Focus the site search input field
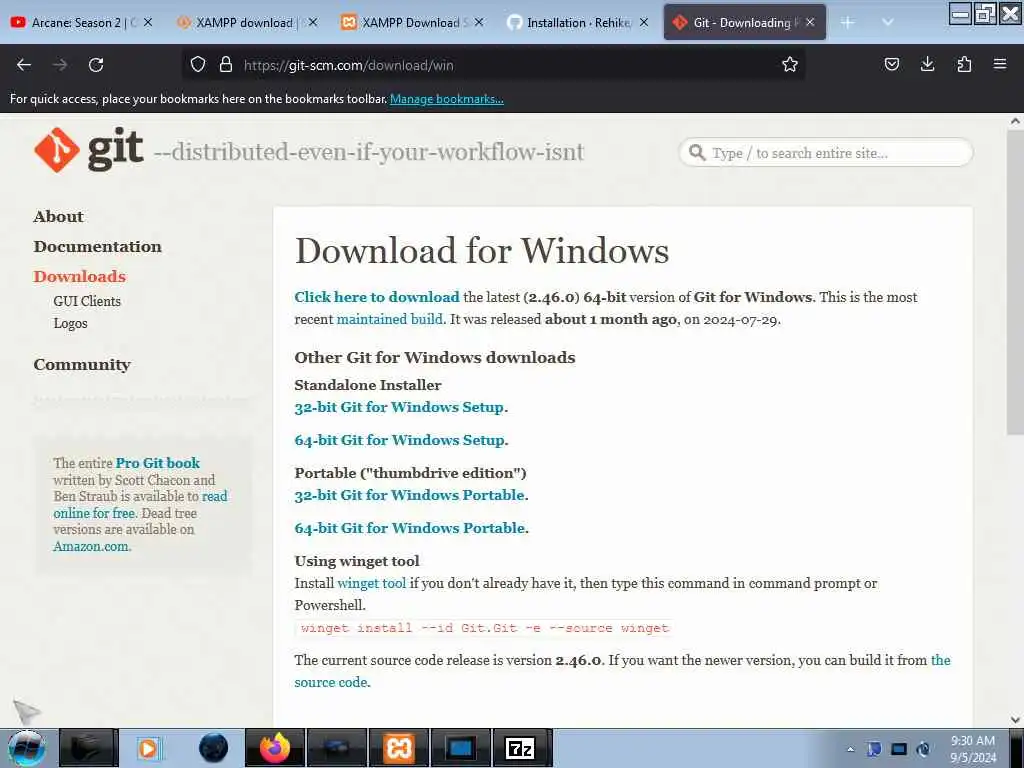1024x768 pixels. point(826,153)
